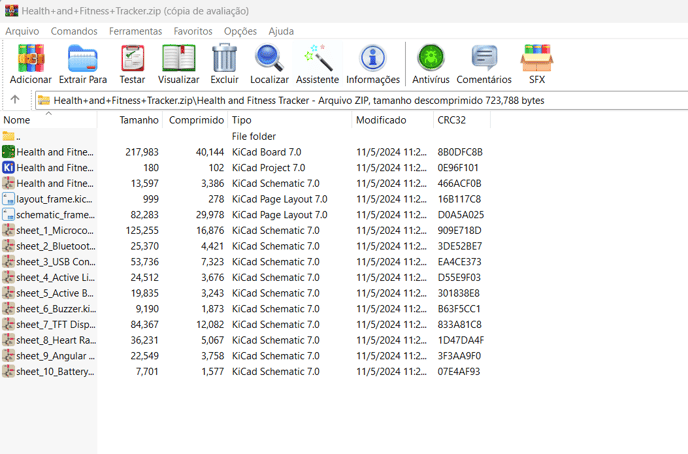Sort files by CRC32 column header
This screenshot has height=454, width=688.
(x=462, y=120)
